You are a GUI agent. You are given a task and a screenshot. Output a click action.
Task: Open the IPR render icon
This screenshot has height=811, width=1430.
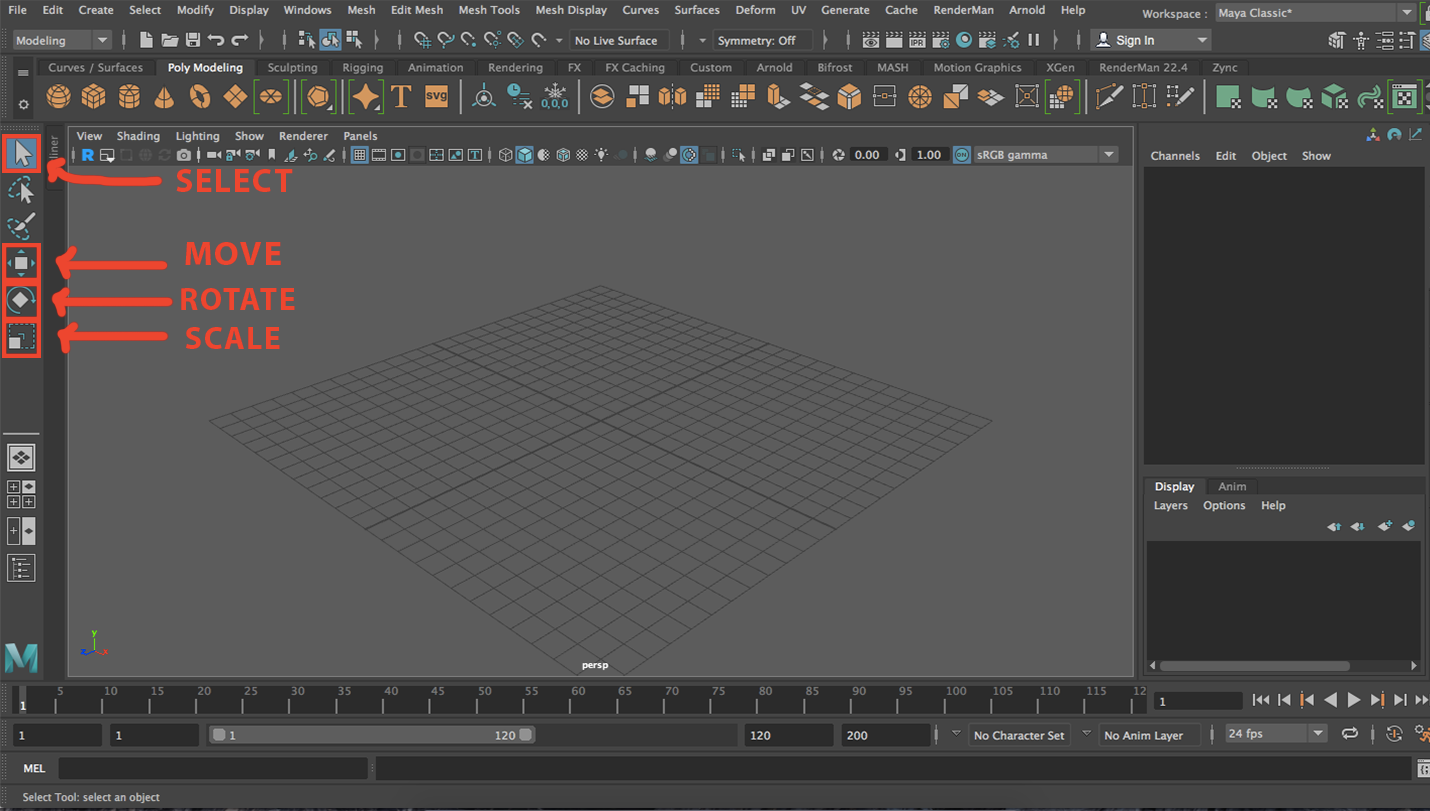click(x=917, y=40)
